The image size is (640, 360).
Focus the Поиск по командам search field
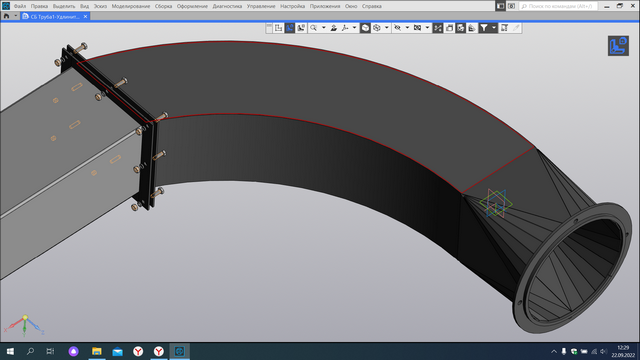[558, 6]
